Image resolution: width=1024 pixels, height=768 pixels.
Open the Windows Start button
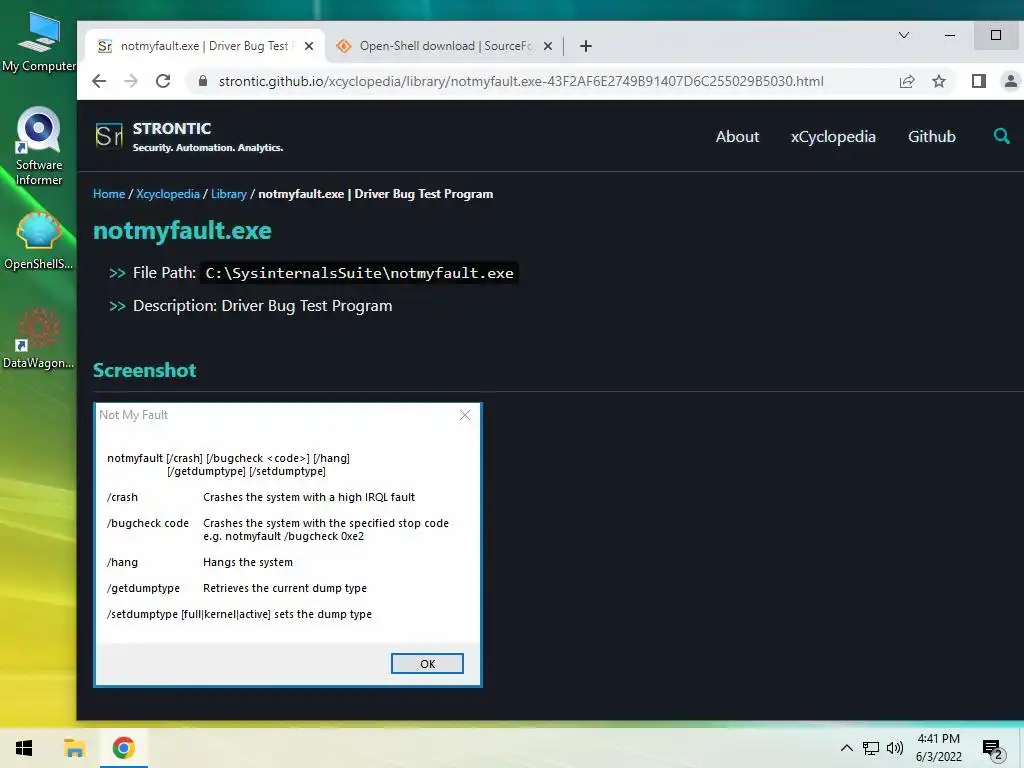(x=24, y=748)
